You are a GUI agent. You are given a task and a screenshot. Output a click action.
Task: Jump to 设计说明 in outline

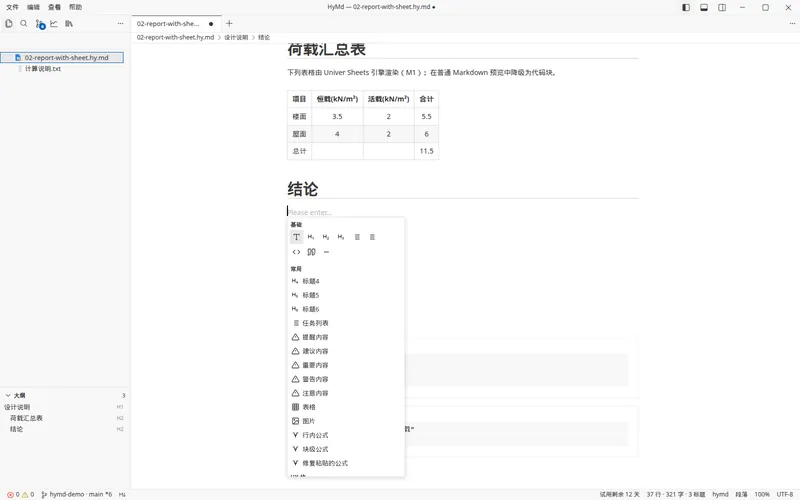point(17,407)
